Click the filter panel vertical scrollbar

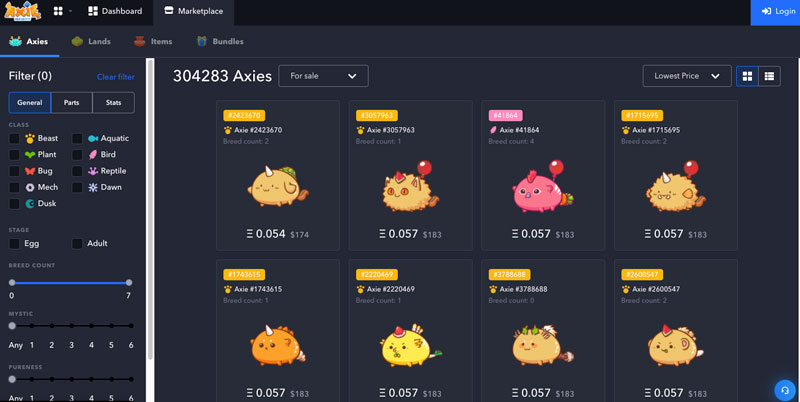coord(150,209)
